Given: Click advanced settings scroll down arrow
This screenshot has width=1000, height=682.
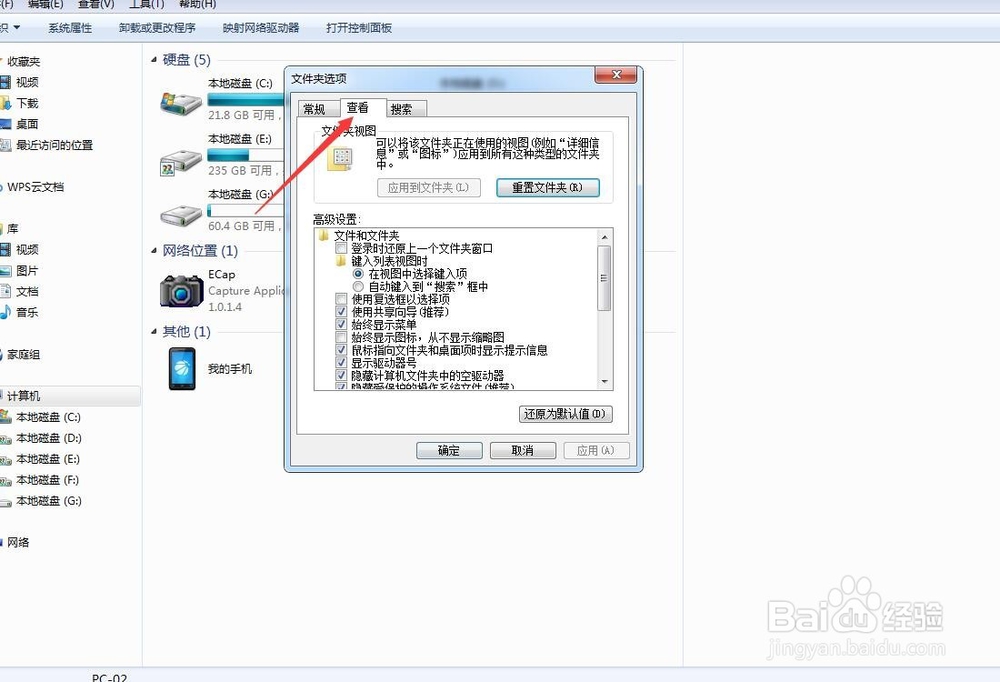Looking at the screenshot, I should pyautogui.click(x=605, y=382).
